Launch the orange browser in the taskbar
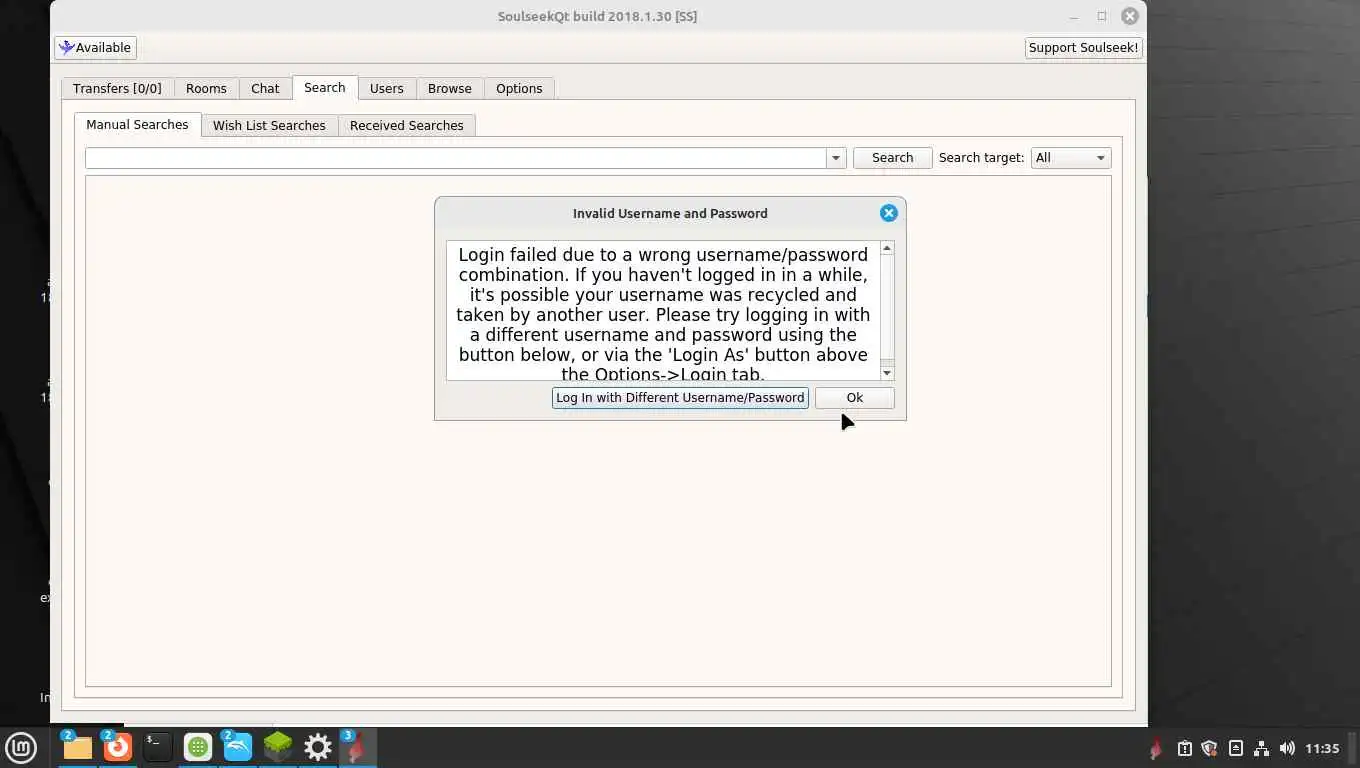Screen dimensions: 1360x768 point(118,747)
